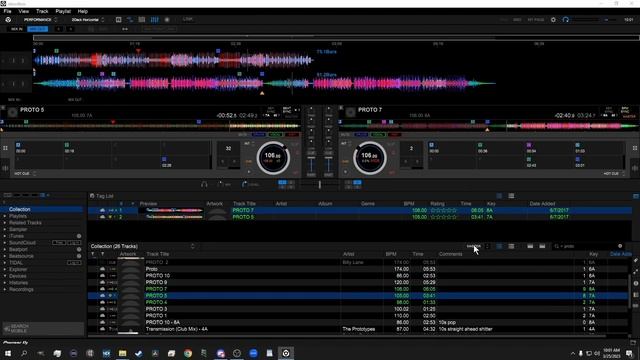Open Windows taskbar search
The height and width of the screenshot is (360, 640).
point(24,353)
